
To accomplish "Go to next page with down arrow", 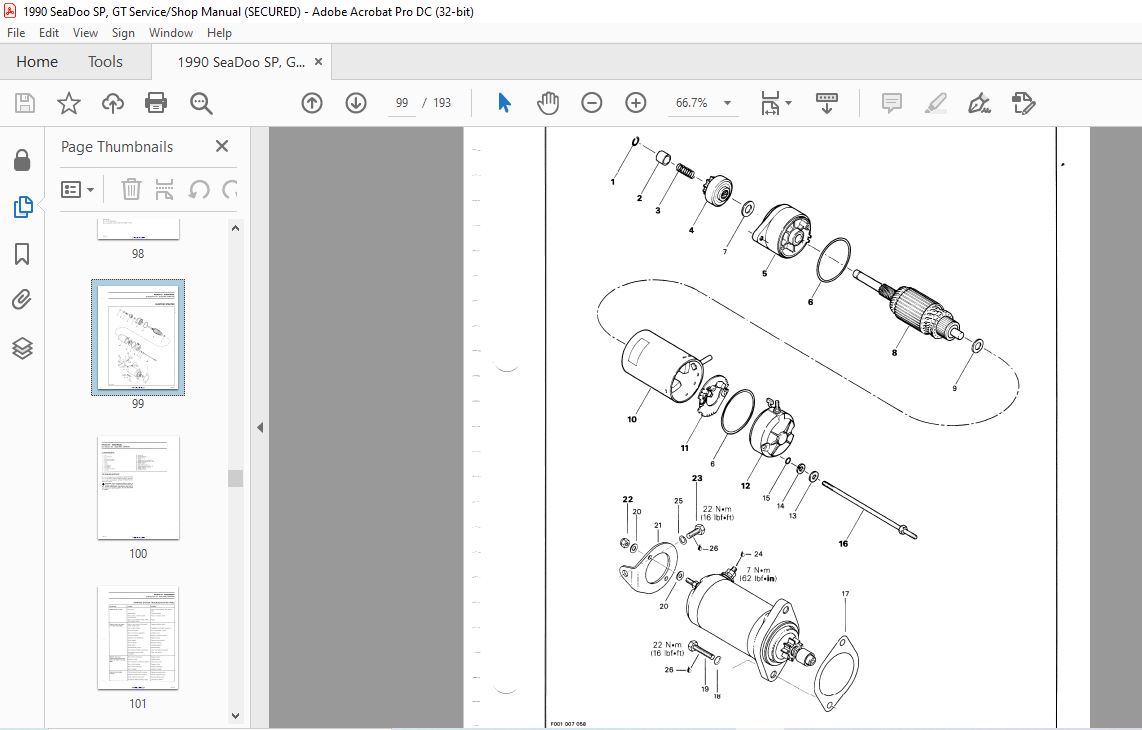I will click(355, 103).
